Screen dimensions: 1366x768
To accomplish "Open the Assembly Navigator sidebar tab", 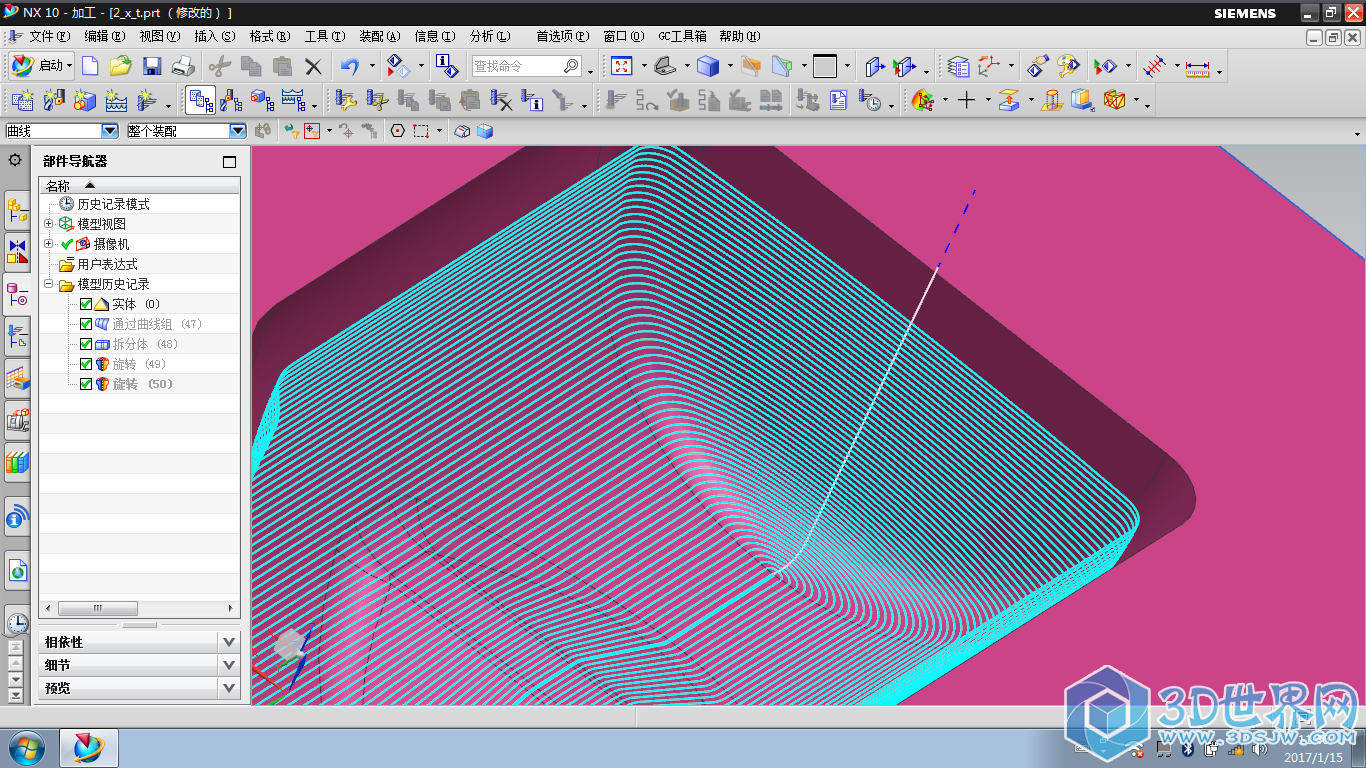I will pos(17,210).
